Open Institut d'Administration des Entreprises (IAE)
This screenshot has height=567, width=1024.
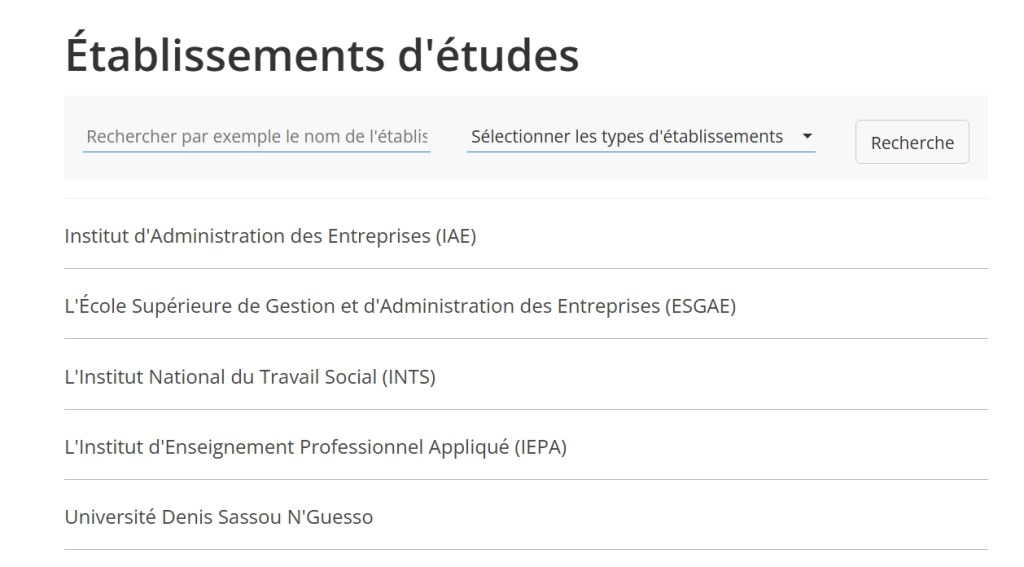pos(270,237)
